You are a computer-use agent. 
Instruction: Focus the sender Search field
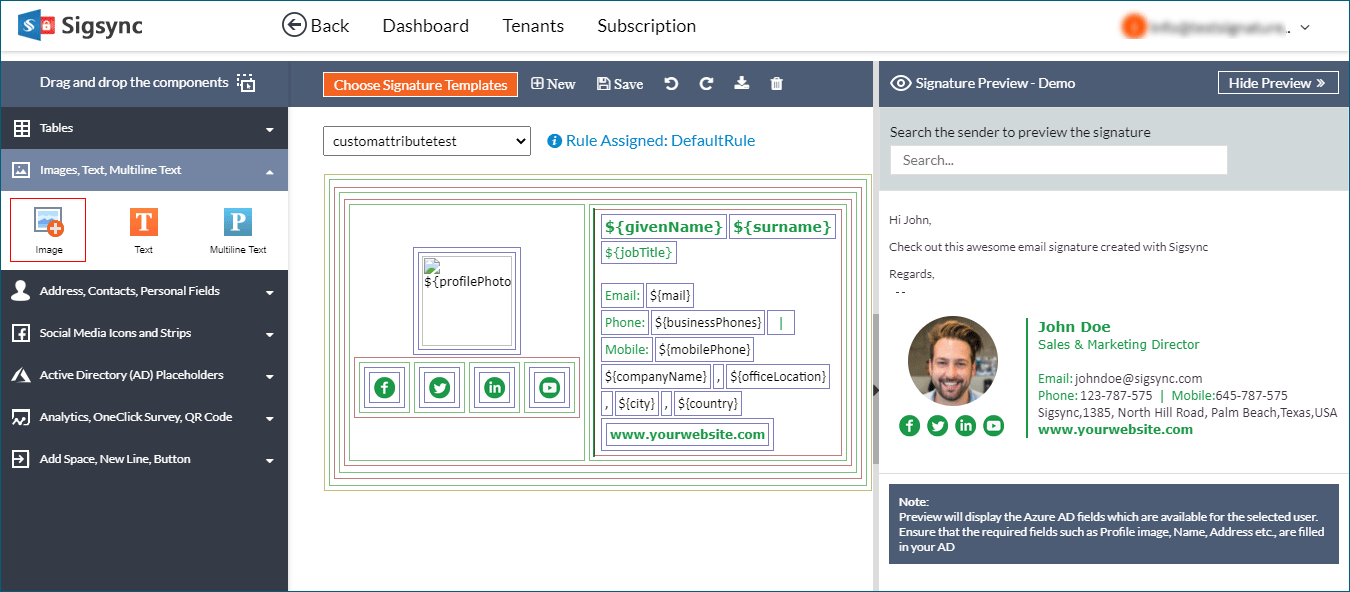click(1058, 160)
